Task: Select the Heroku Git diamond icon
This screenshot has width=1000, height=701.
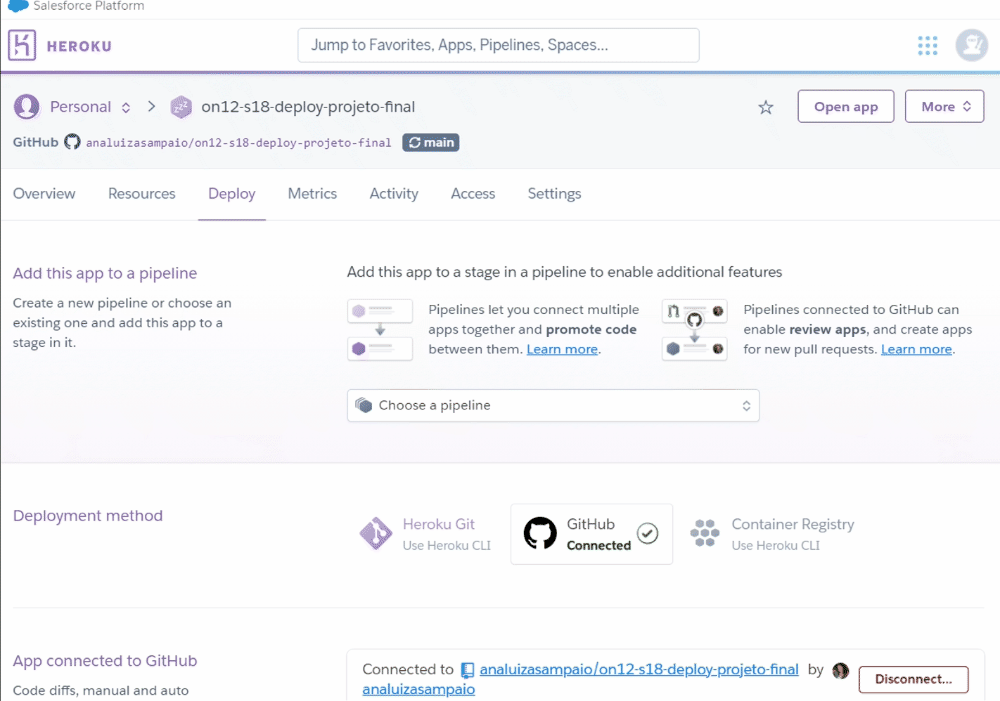Action: click(376, 533)
